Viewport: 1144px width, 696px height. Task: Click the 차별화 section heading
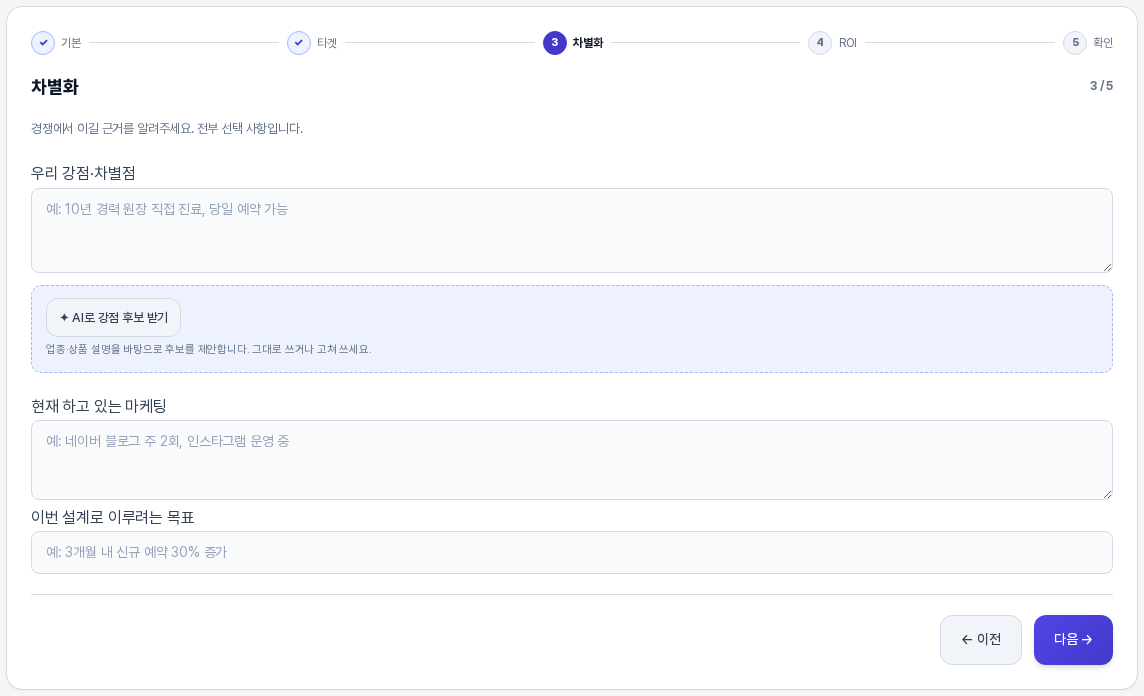pos(55,87)
